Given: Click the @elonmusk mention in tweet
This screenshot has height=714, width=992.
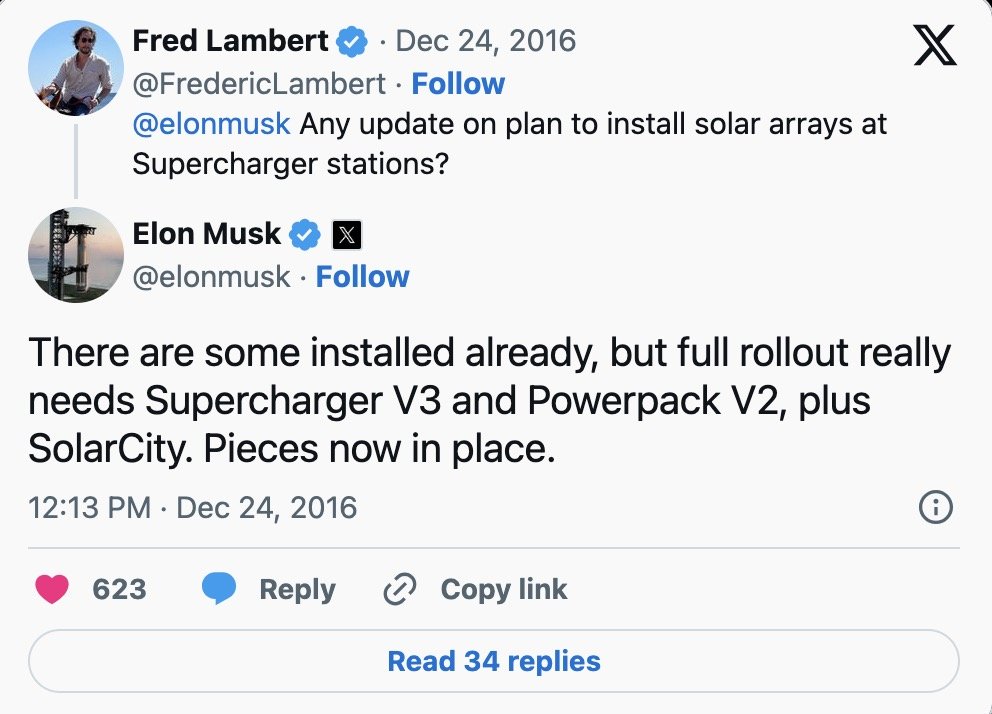Looking at the screenshot, I should tap(211, 125).
